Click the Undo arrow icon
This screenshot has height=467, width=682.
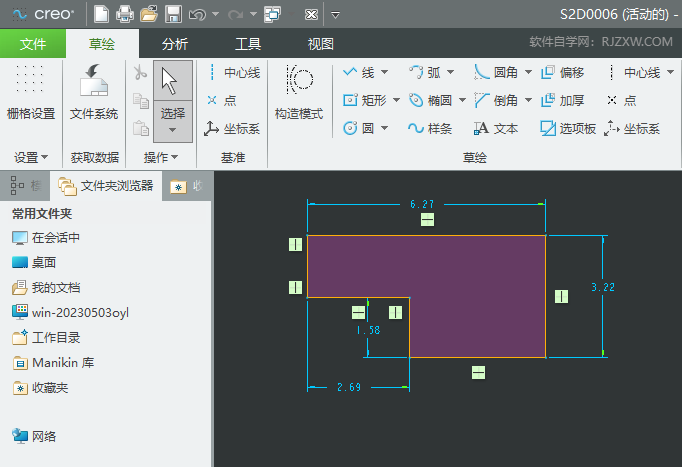click(x=197, y=15)
